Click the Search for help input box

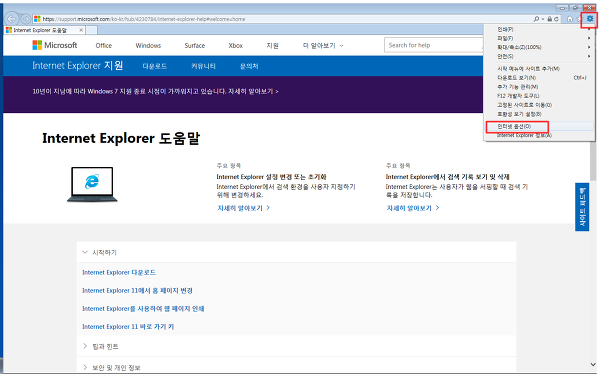click(x=434, y=45)
